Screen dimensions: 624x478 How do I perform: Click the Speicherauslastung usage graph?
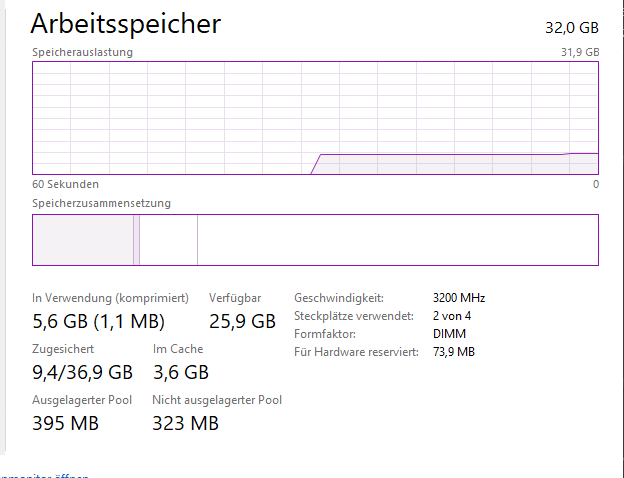pyautogui.click(x=315, y=118)
